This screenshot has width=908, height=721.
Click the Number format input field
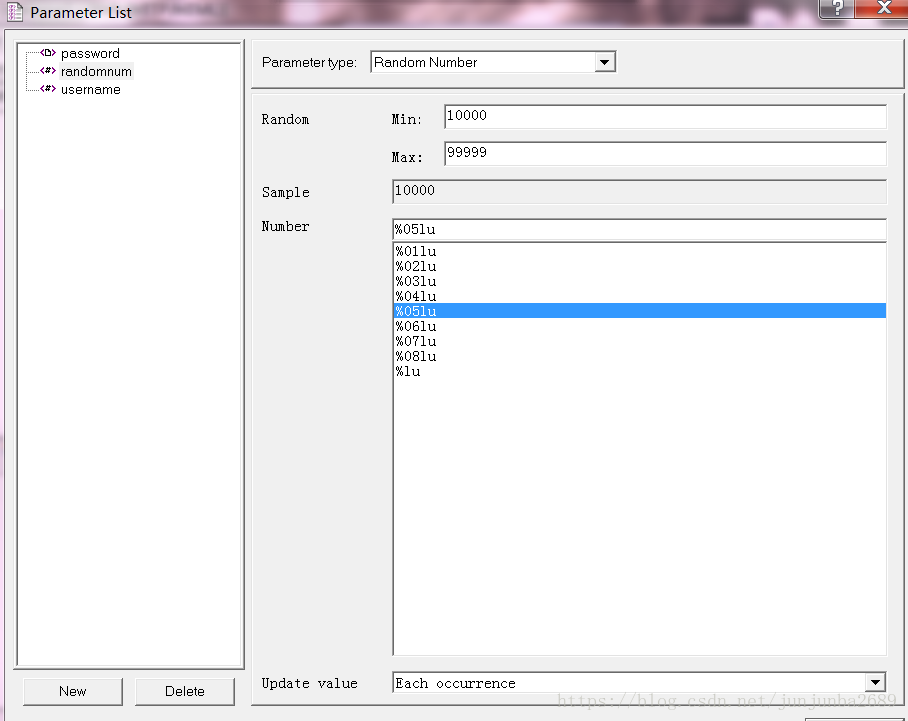[639, 229]
